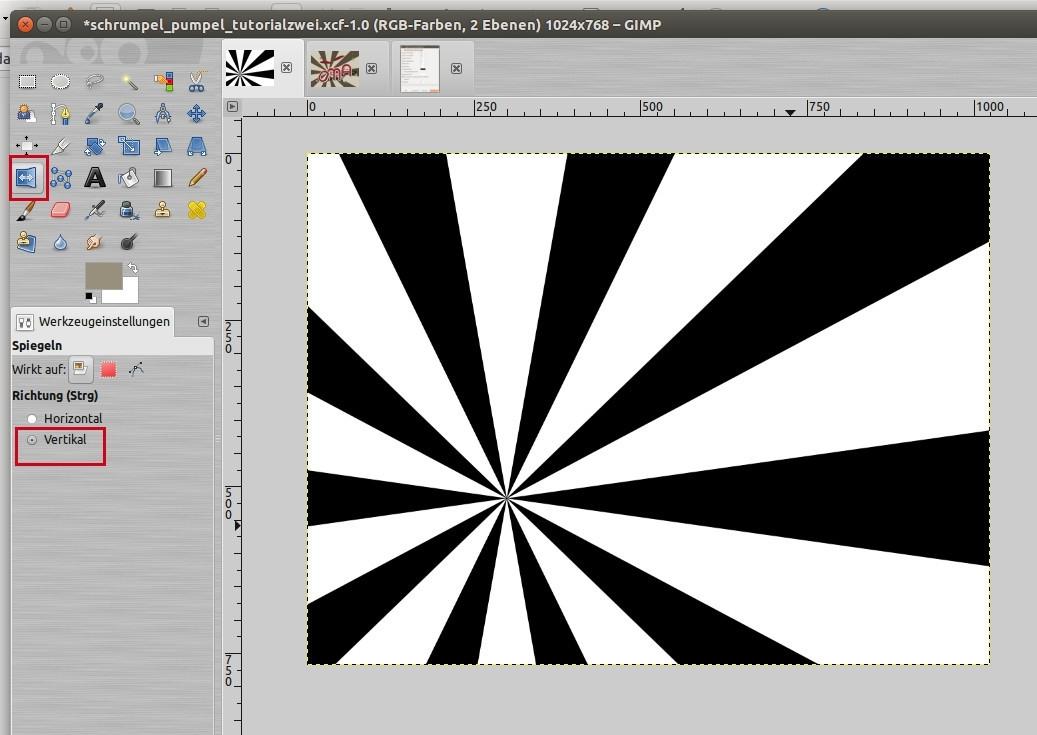Select the Horizontal direction radio button
1037x735 pixels.
pyautogui.click(x=33, y=419)
